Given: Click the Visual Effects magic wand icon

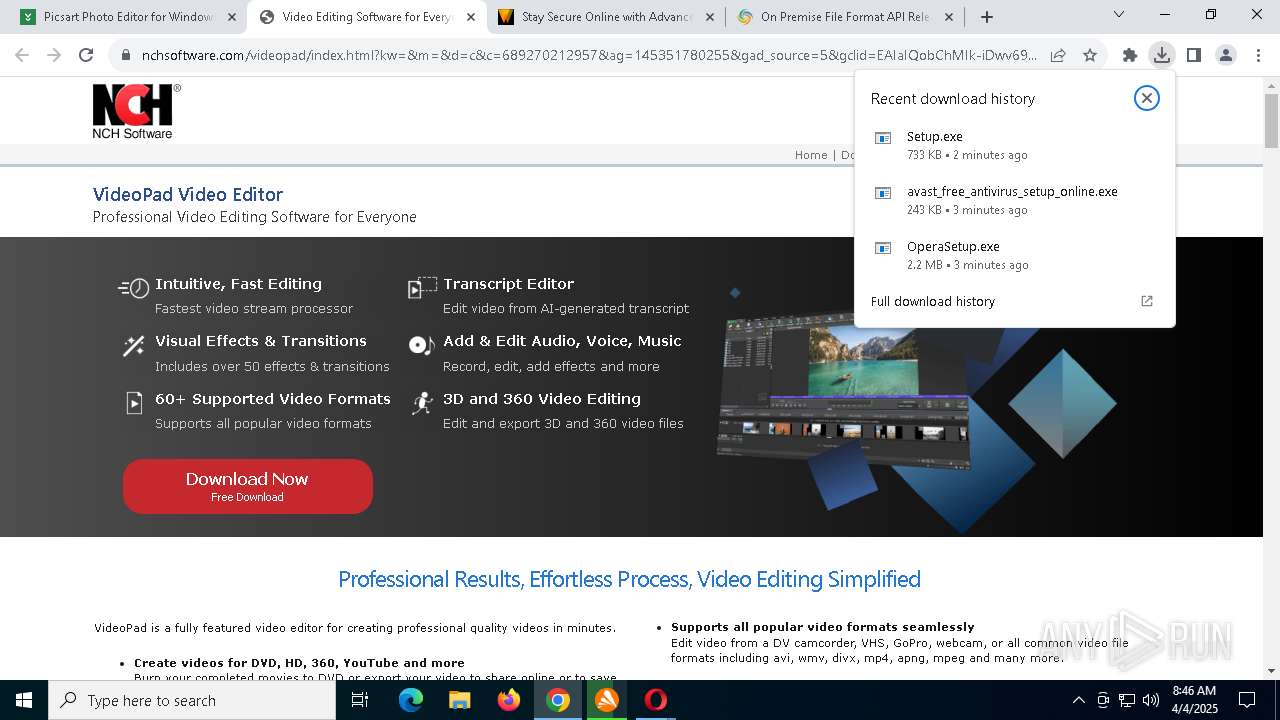Looking at the screenshot, I should (x=134, y=346).
